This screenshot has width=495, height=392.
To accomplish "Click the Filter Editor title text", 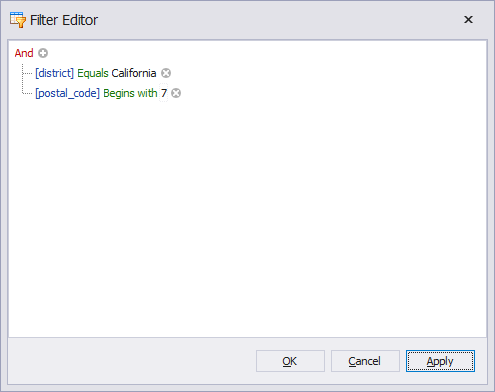I will 64,20.
